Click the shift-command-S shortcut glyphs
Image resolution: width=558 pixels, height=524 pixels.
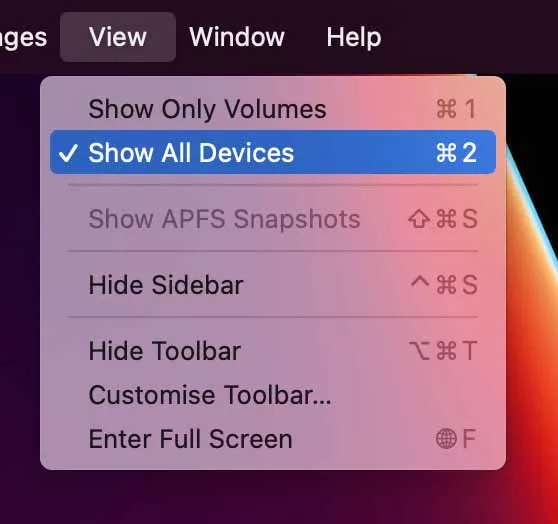point(443,219)
